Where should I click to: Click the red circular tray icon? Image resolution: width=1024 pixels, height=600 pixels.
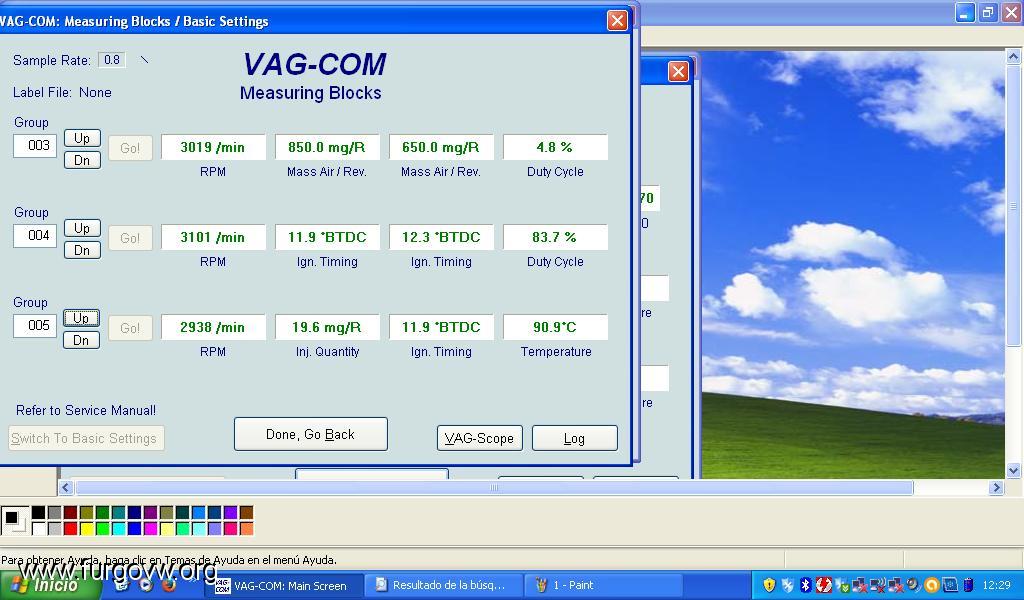coord(824,585)
